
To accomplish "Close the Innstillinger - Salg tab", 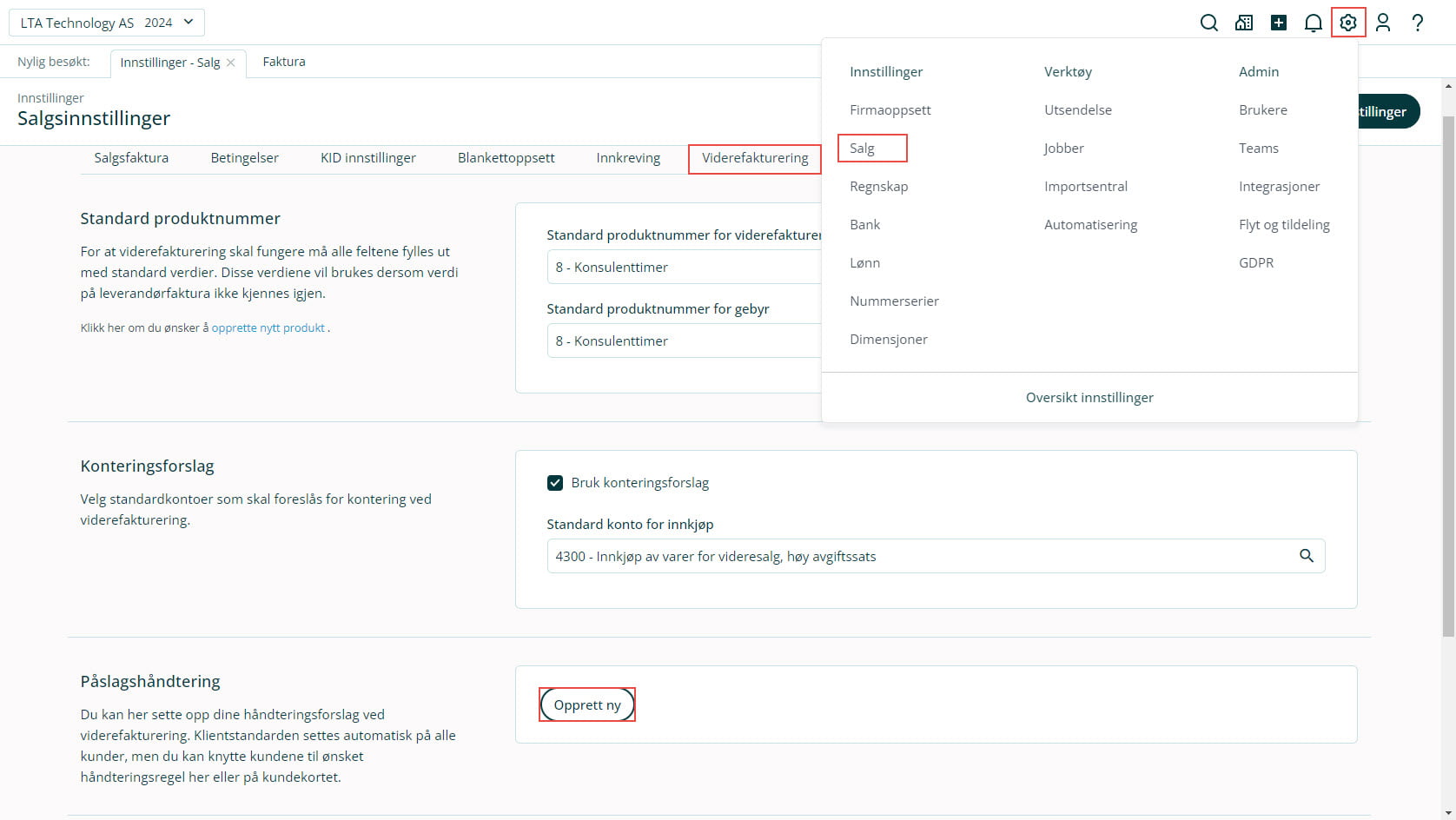I will [230, 63].
